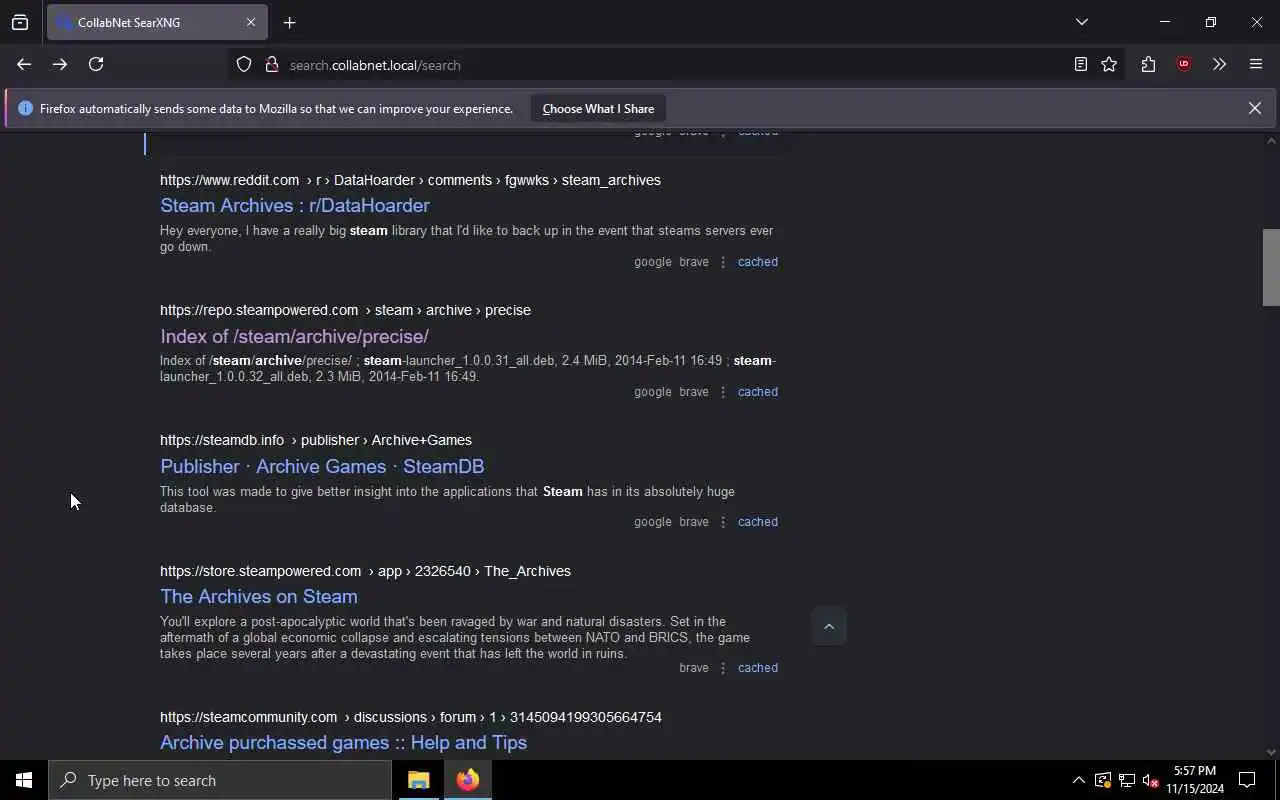1280x800 pixels.
Task: Click the Firefox taskbar icon
Action: point(468,780)
